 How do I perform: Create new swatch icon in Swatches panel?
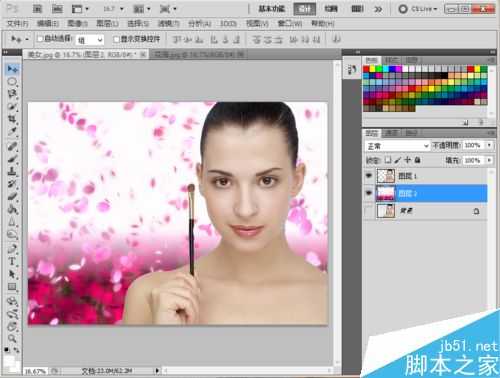(466, 123)
